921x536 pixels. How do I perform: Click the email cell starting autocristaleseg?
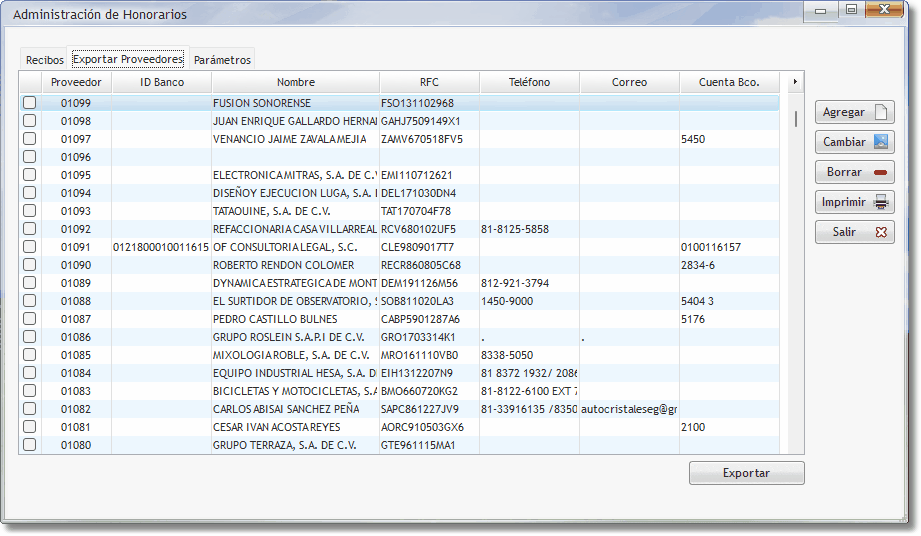629,409
